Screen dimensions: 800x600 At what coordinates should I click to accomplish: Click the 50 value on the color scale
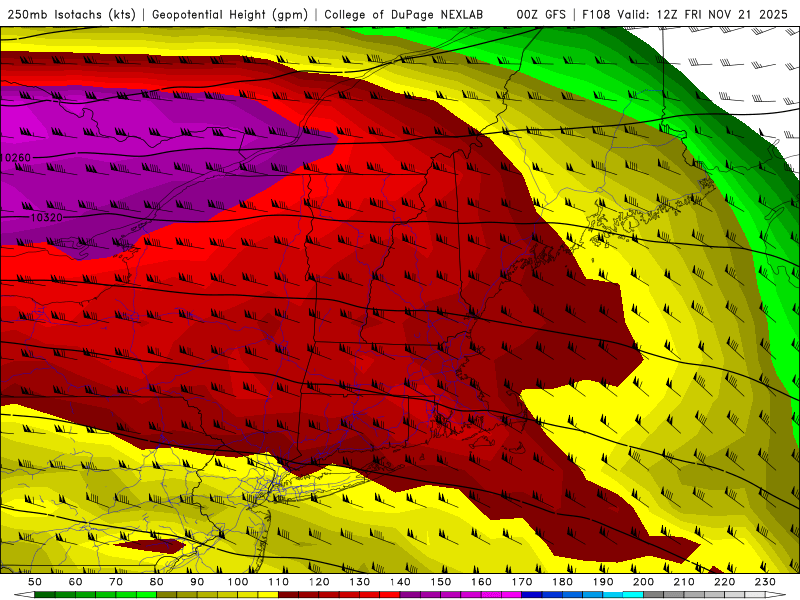[35, 582]
